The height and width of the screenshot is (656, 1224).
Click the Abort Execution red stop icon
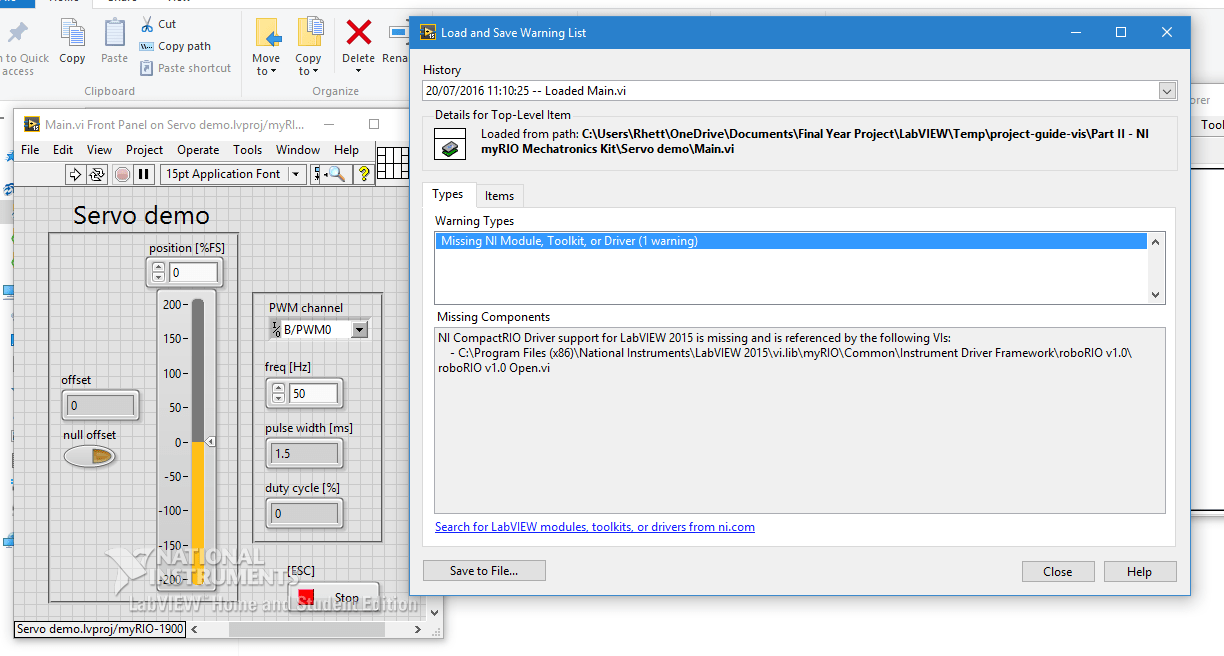(x=122, y=174)
